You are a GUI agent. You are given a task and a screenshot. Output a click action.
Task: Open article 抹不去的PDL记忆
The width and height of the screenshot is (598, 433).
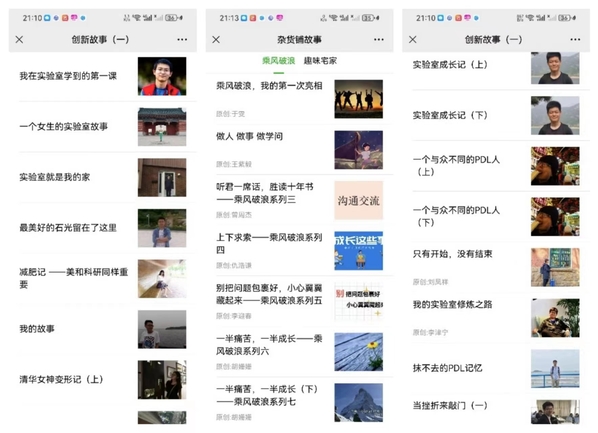[496, 368]
